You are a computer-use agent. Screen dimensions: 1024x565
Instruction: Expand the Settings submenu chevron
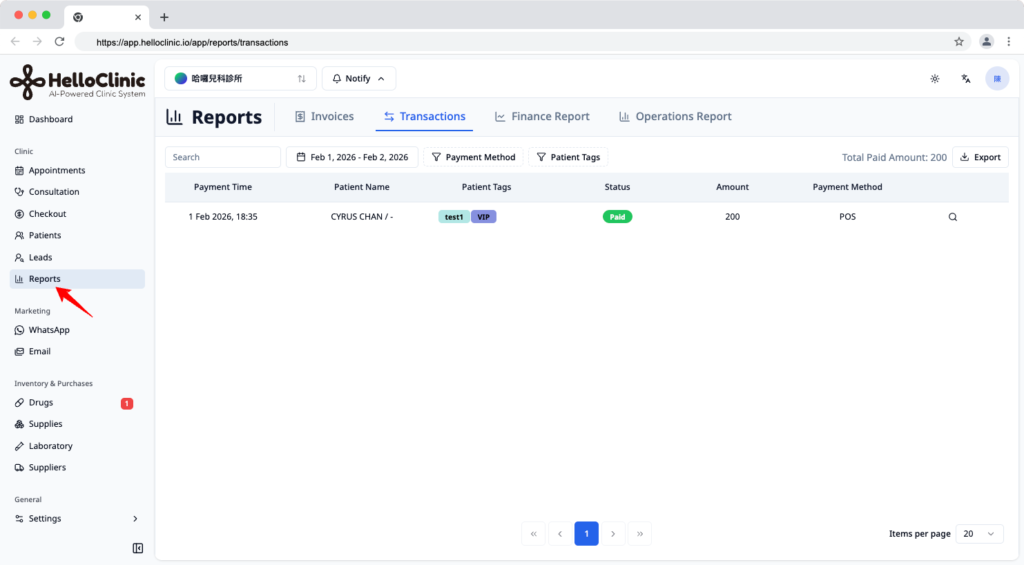click(135, 519)
